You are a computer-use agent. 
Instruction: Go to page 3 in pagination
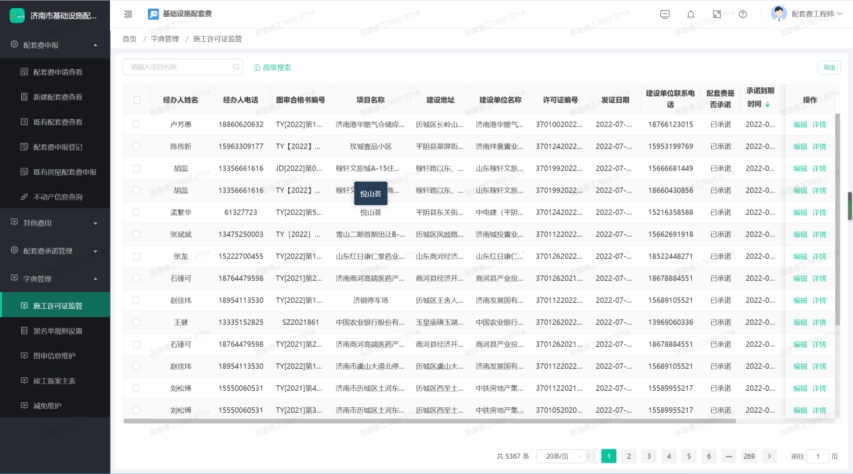tap(648, 456)
